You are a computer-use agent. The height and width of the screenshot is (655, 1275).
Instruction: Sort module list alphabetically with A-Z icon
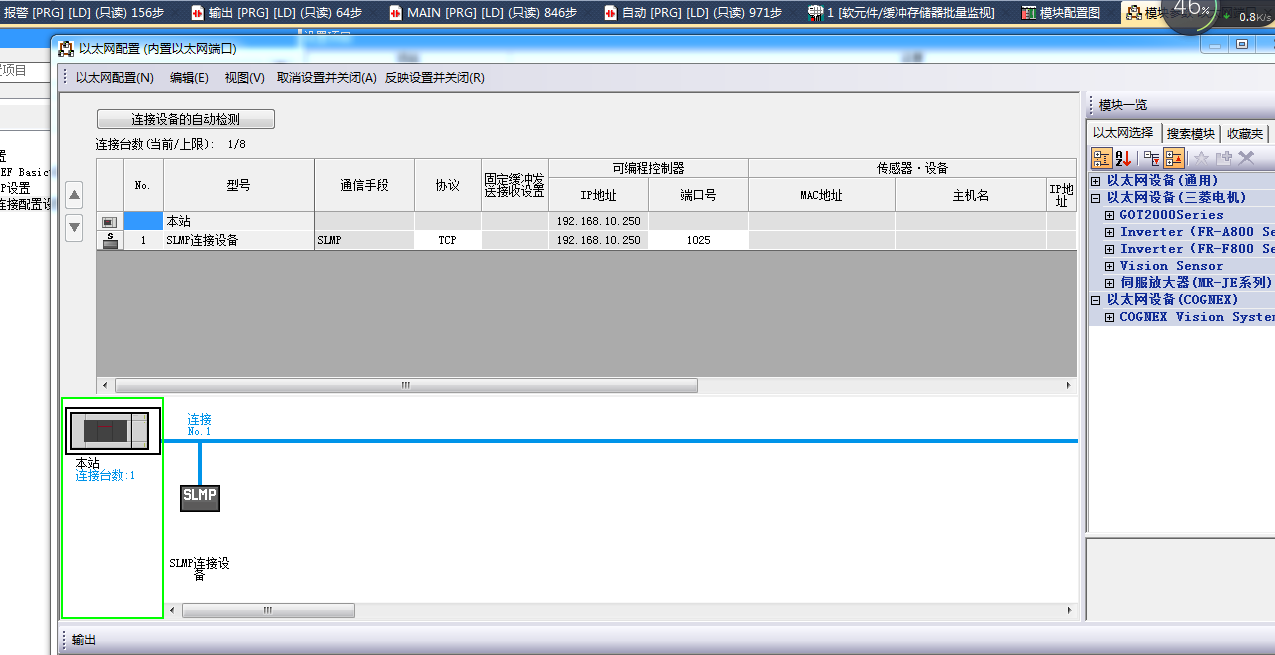pyautogui.click(x=1123, y=158)
